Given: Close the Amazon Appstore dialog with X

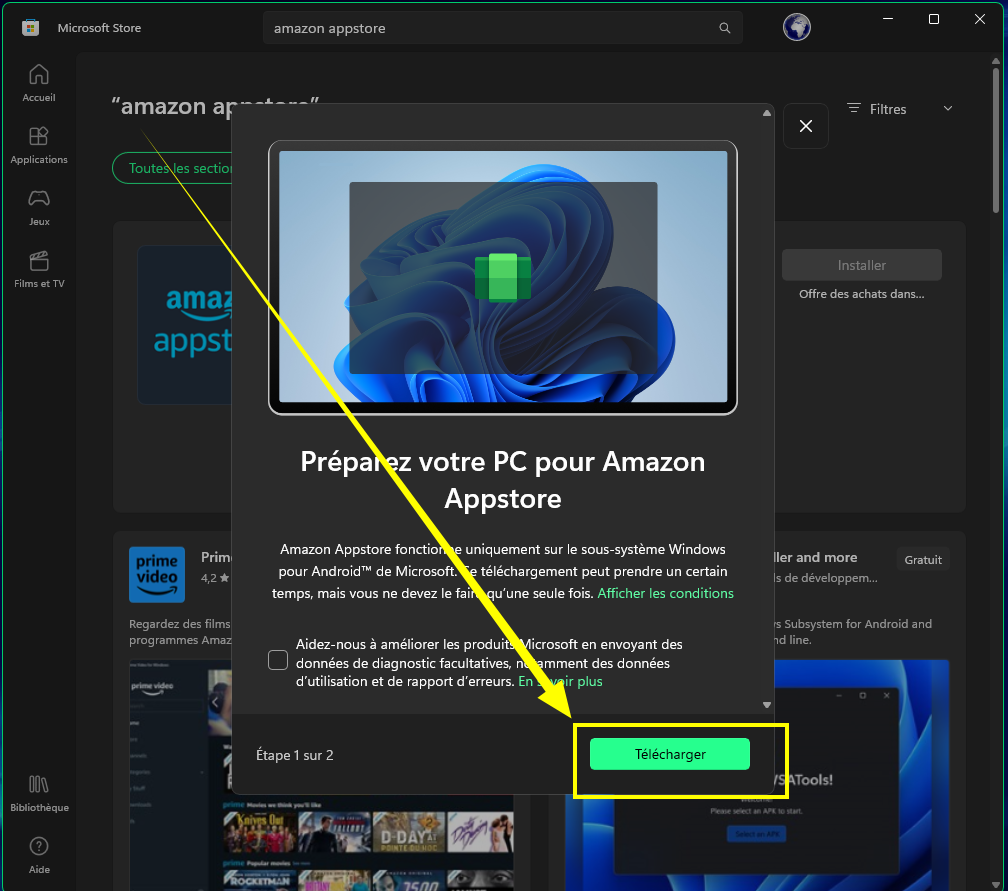Looking at the screenshot, I should pos(806,126).
